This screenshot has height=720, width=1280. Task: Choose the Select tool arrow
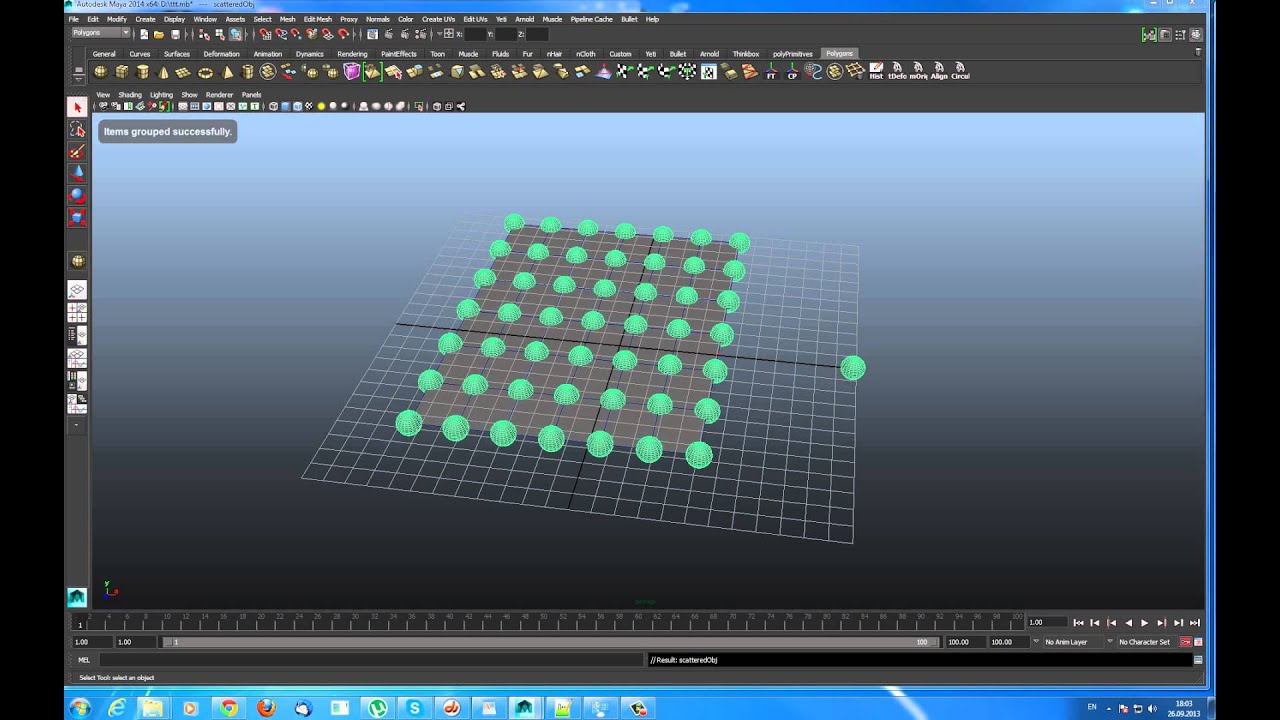click(x=77, y=107)
